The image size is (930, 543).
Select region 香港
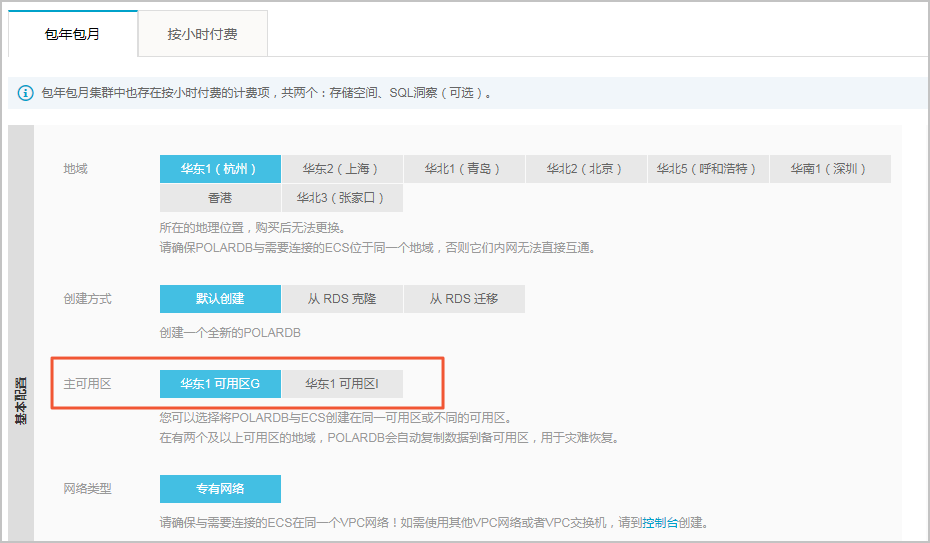(220, 198)
